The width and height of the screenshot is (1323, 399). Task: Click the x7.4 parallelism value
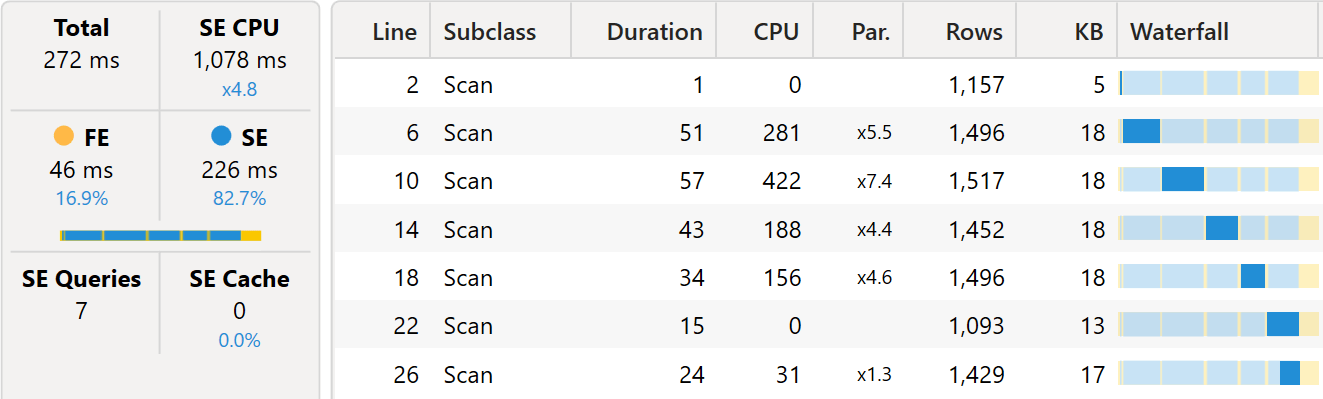[874, 181]
